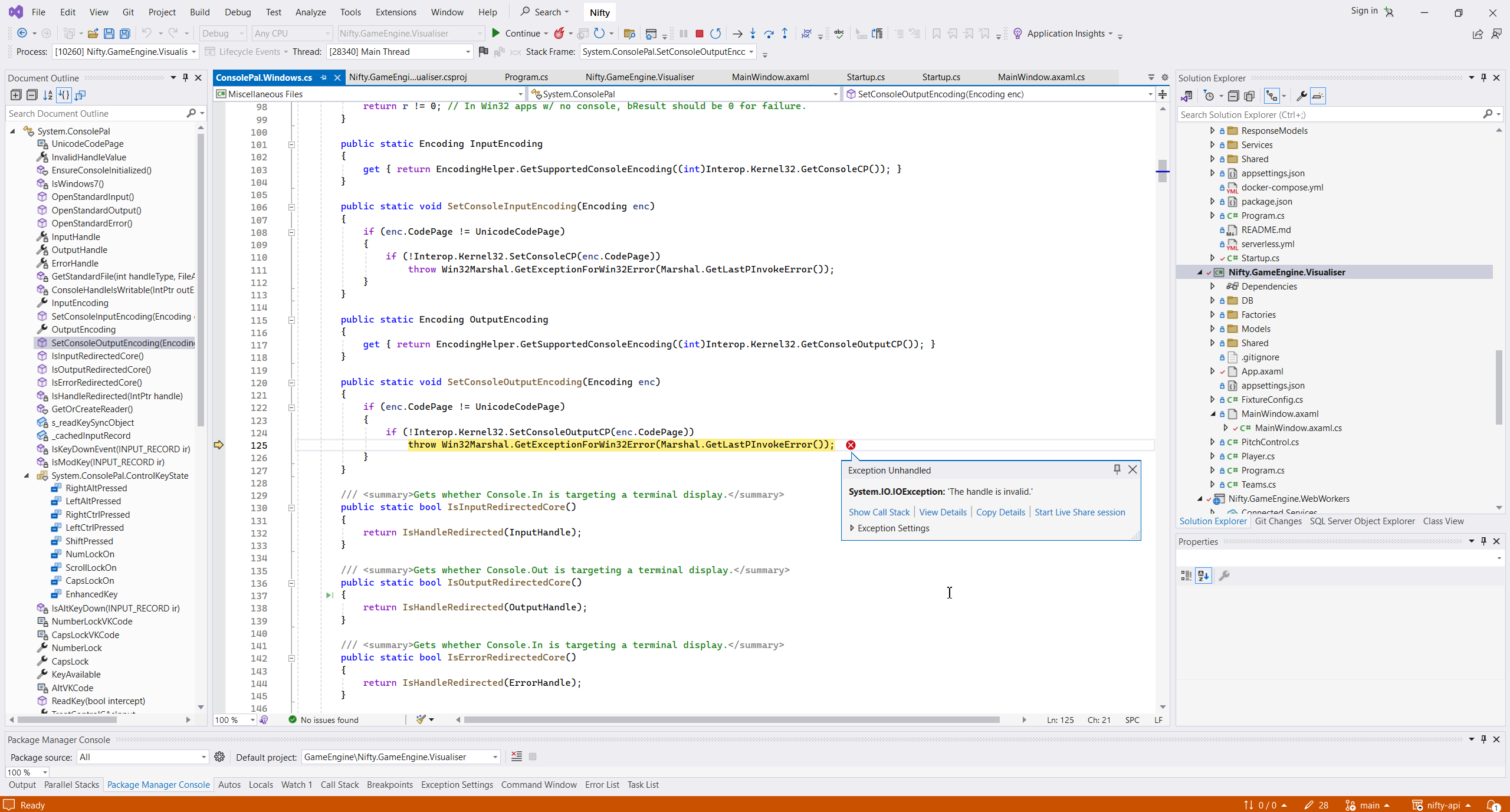1510x812 pixels.
Task: Click the spell checker abc icon
Action: 839,34
